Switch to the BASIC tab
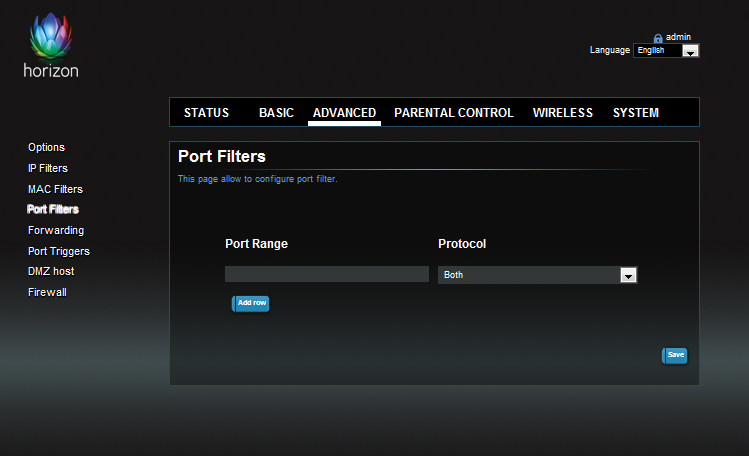Screen dimensions: 749x456 pyautogui.click(x=276, y=113)
